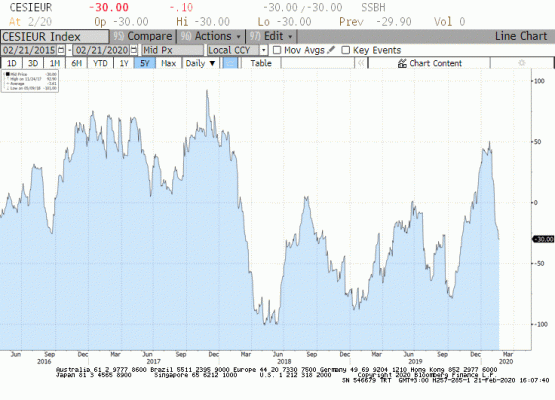Image resolution: width=555 pixels, height=400 pixels.
Task: Click the CESIEUR Index ticker field
Action: pos(55,36)
